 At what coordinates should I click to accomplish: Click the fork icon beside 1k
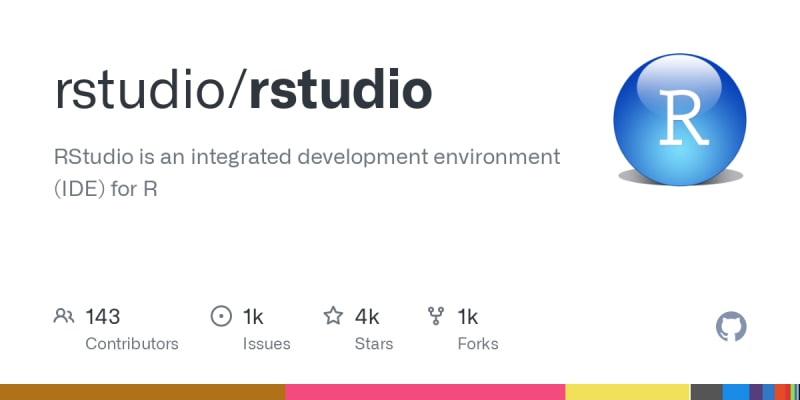pos(436,316)
